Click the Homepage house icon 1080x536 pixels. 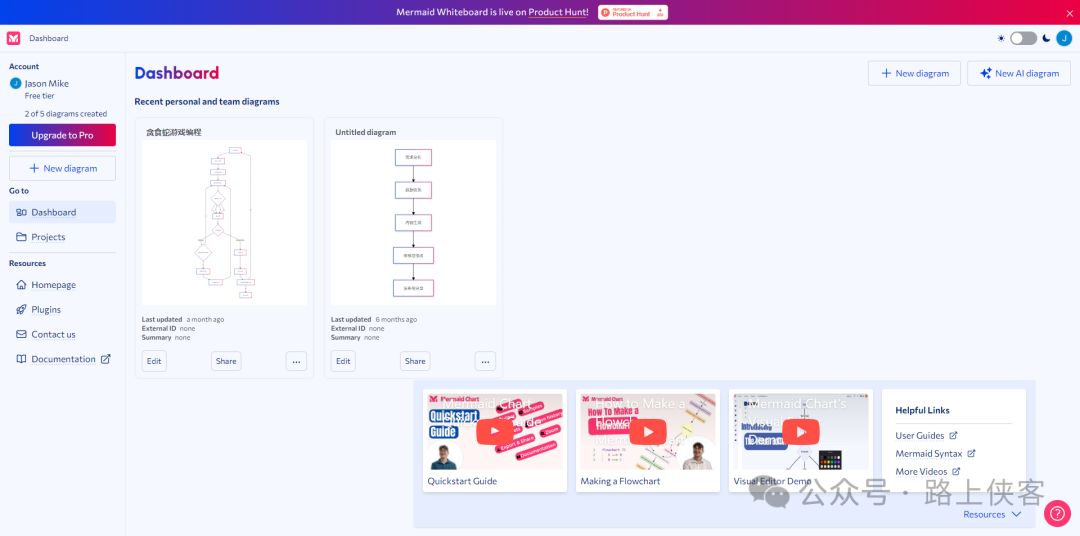pos(21,285)
